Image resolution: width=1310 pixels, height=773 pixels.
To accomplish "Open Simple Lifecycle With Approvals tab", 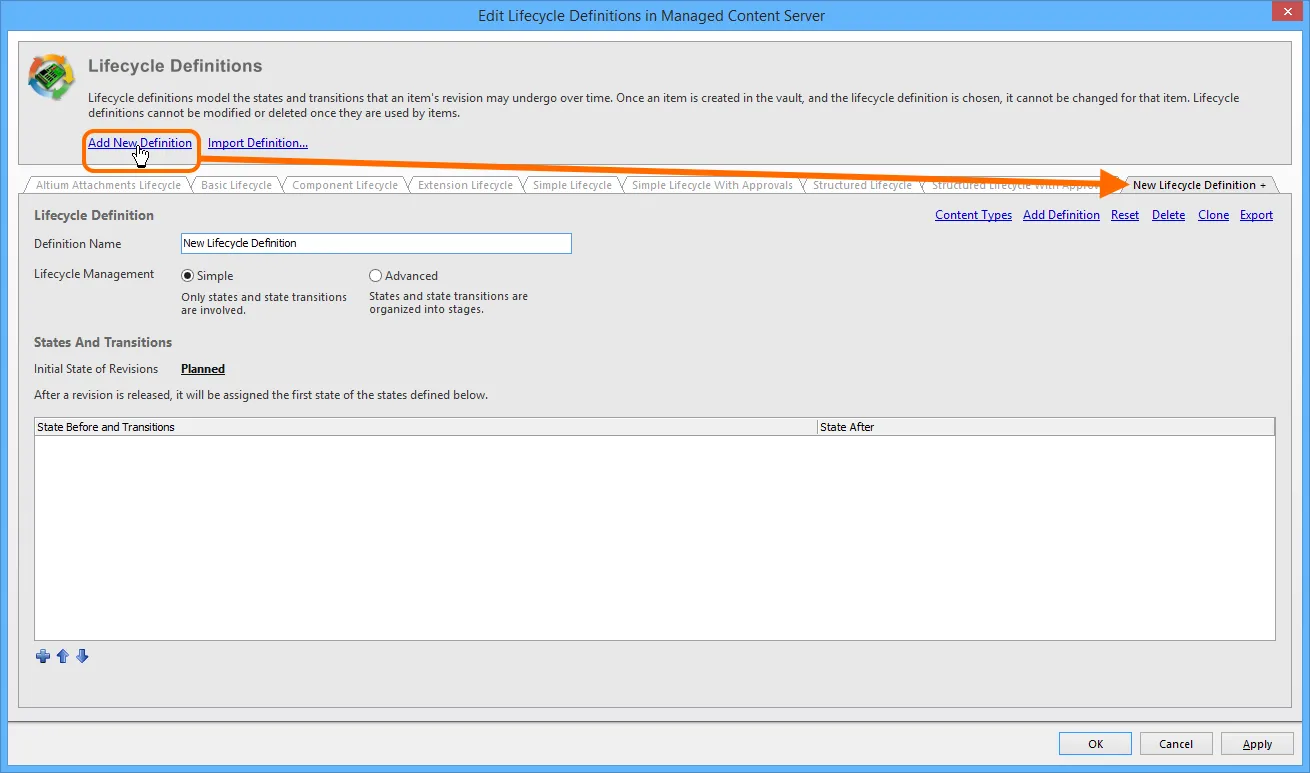I will 712,185.
